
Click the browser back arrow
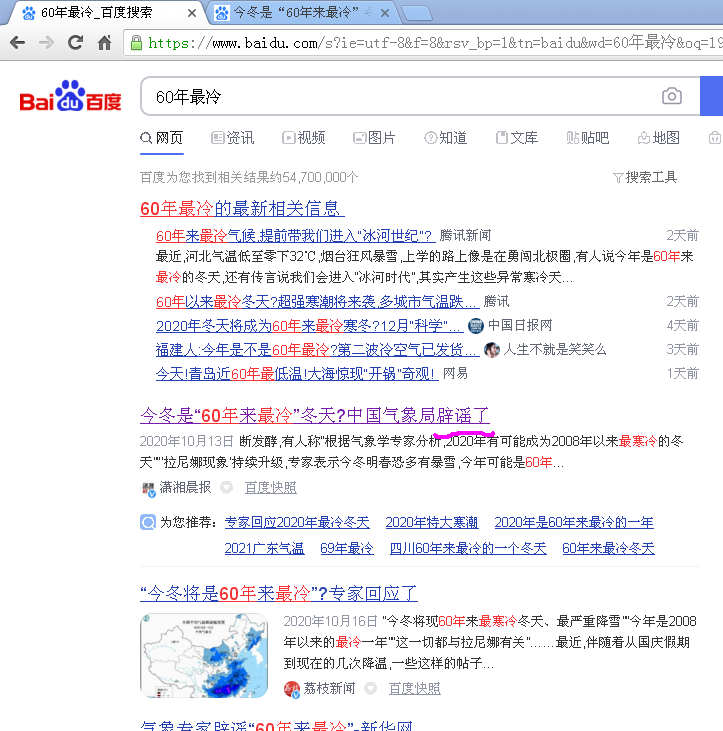17,43
